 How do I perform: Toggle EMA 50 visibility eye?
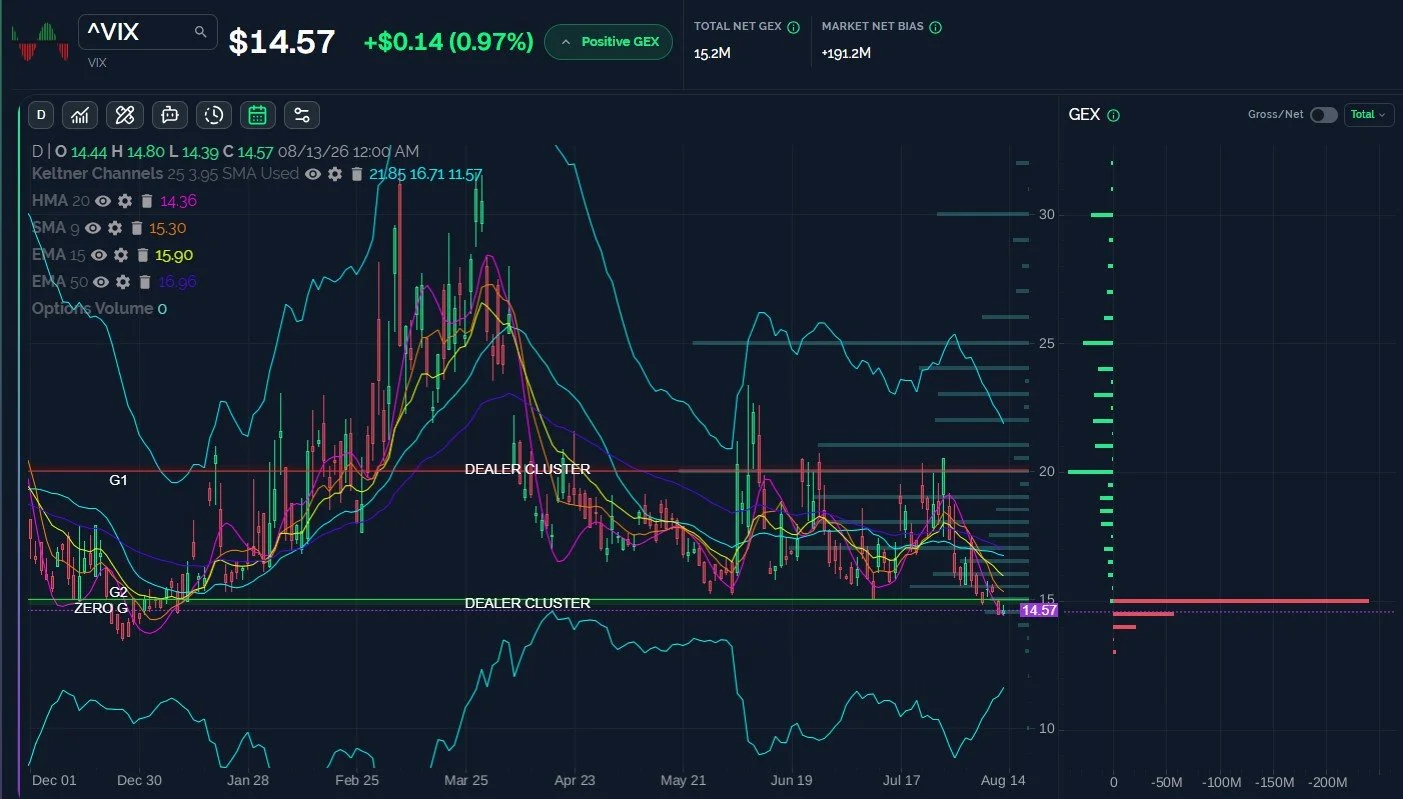coord(101,282)
